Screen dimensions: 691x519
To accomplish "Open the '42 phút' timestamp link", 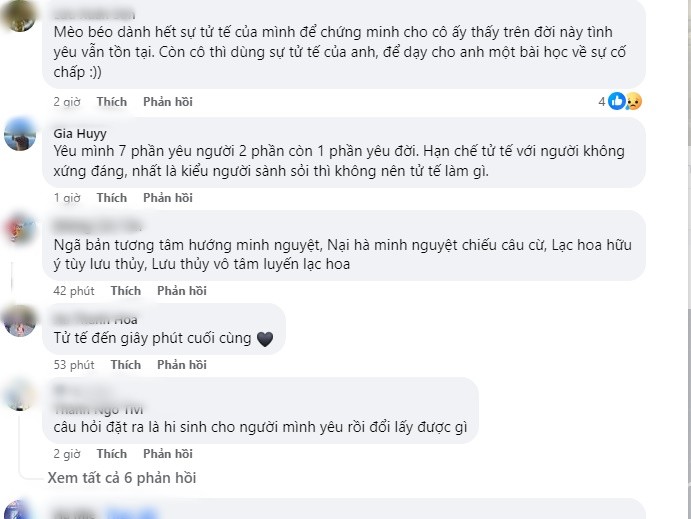I will (74, 291).
